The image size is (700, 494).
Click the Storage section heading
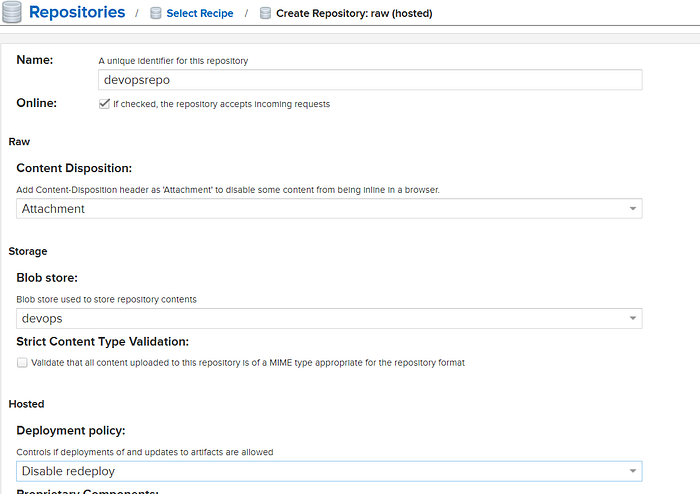click(x=28, y=251)
